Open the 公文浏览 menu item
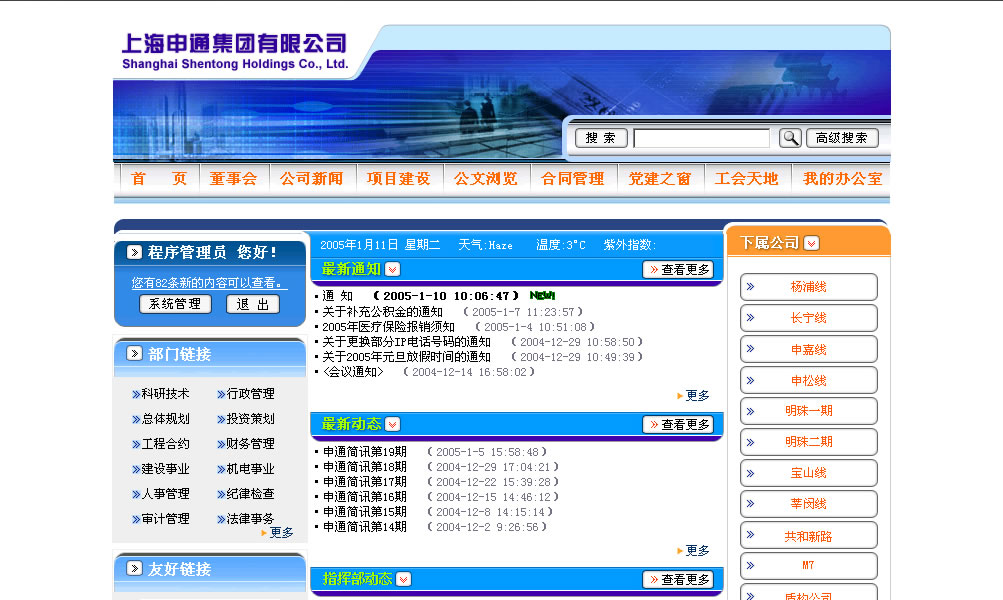The height and width of the screenshot is (600, 1003). coord(486,178)
